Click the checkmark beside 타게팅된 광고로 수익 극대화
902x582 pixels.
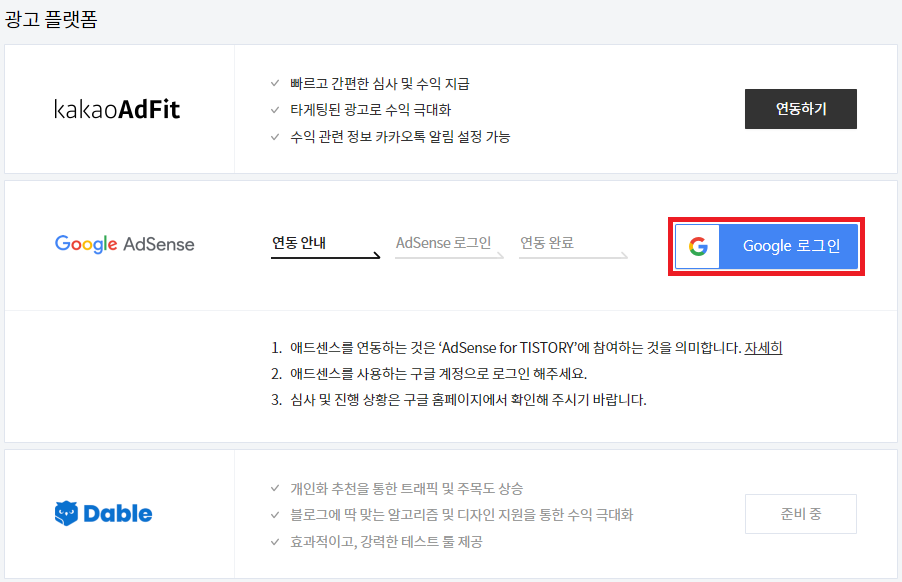275,109
